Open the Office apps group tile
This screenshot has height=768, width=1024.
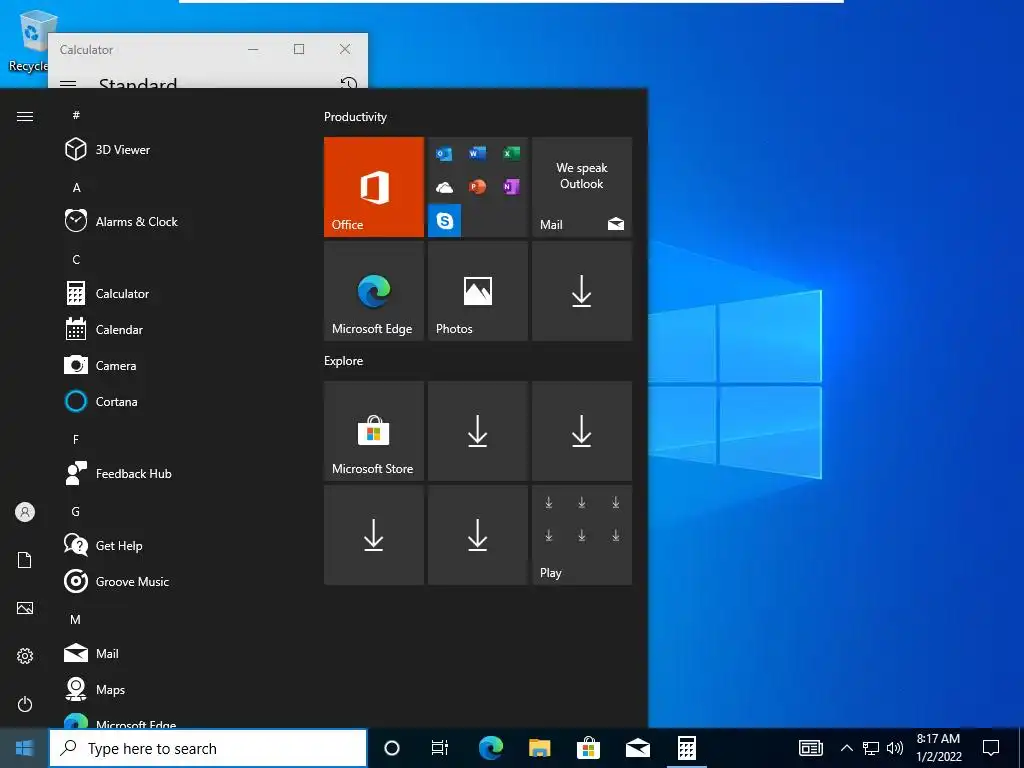477,187
